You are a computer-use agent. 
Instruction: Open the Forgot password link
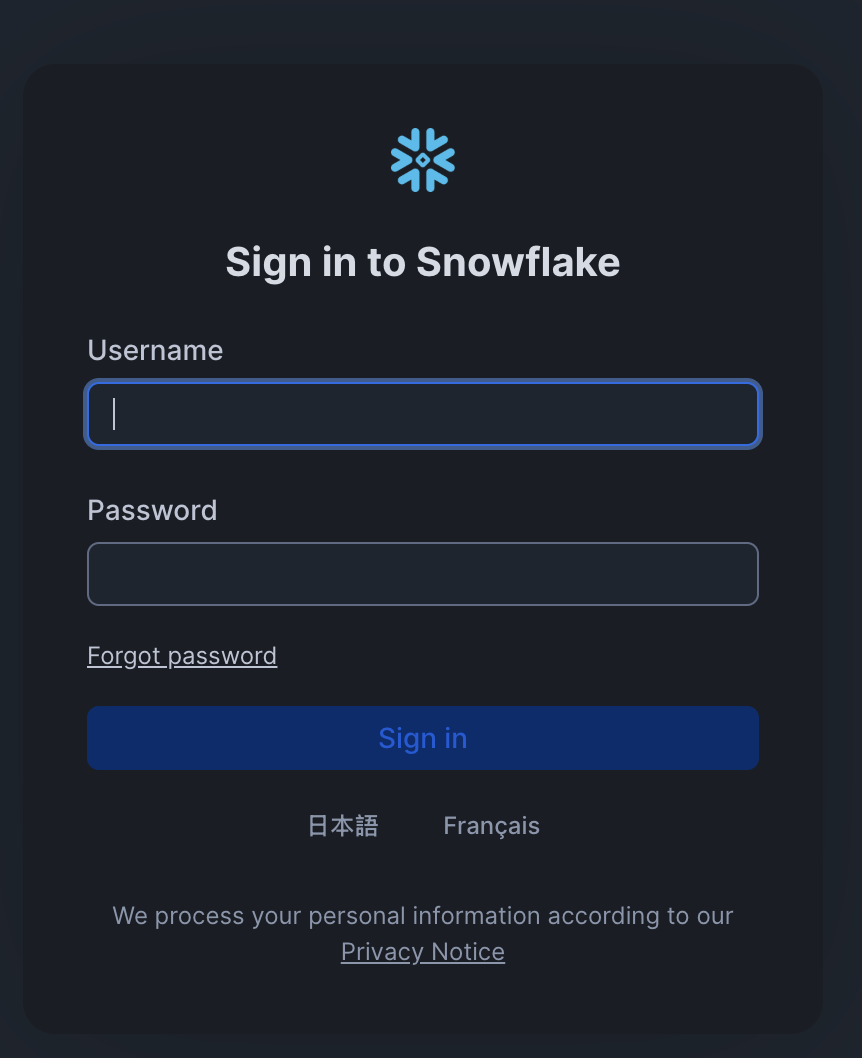click(182, 656)
